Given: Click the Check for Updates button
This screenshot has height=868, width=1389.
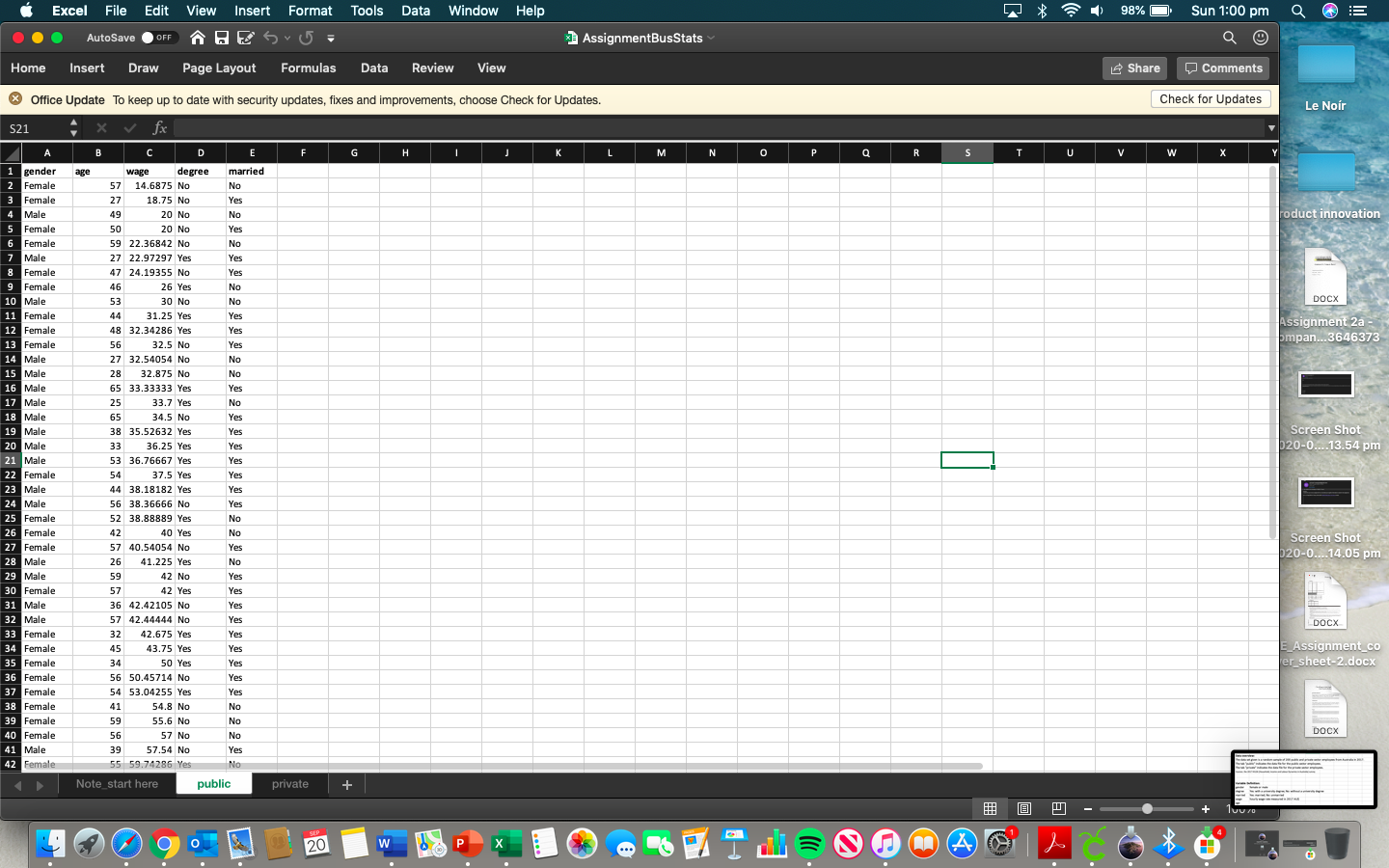Looking at the screenshot, I should 1211,98.
